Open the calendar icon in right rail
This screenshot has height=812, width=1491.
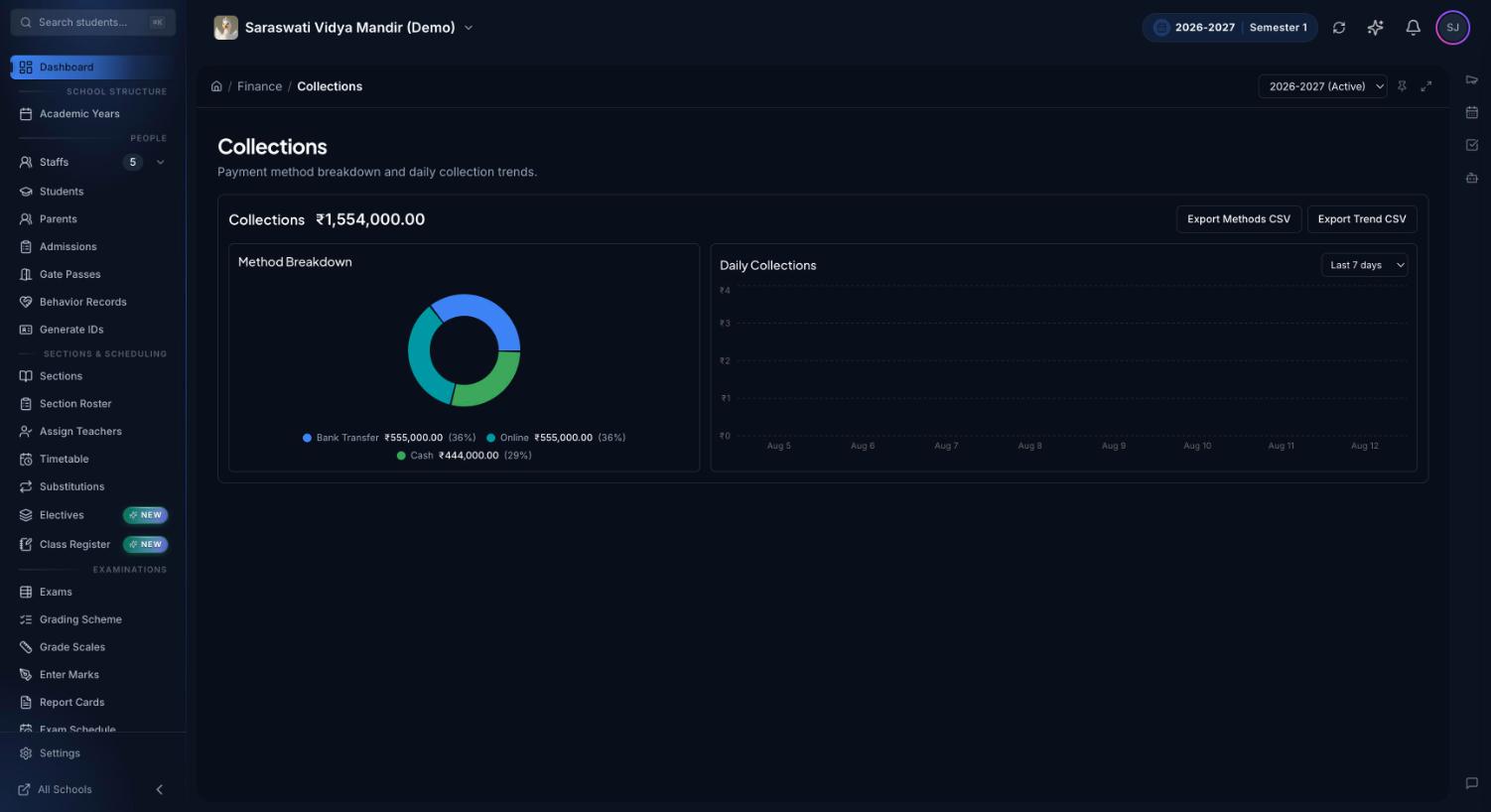pyautogui.click(x=1472, y=112)
